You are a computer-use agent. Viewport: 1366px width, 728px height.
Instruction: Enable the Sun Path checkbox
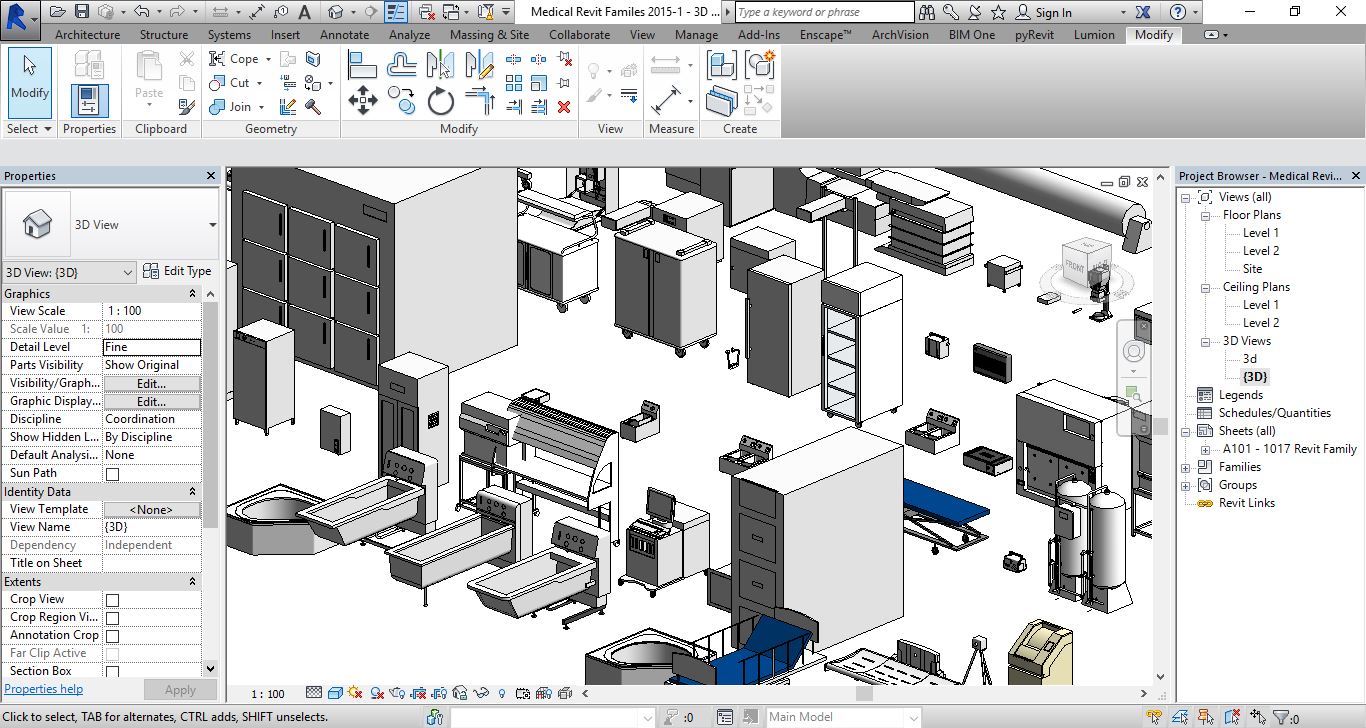(112, 474)
